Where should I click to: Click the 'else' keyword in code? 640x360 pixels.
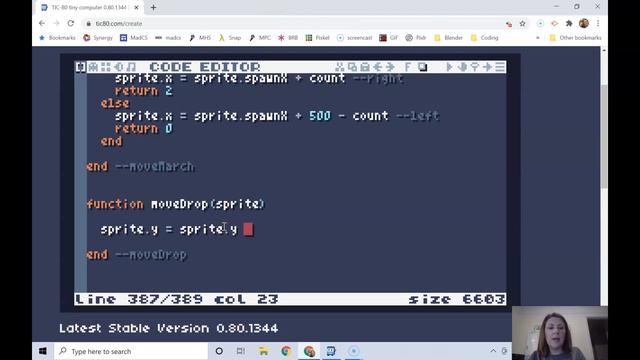(x=115, y=103)
